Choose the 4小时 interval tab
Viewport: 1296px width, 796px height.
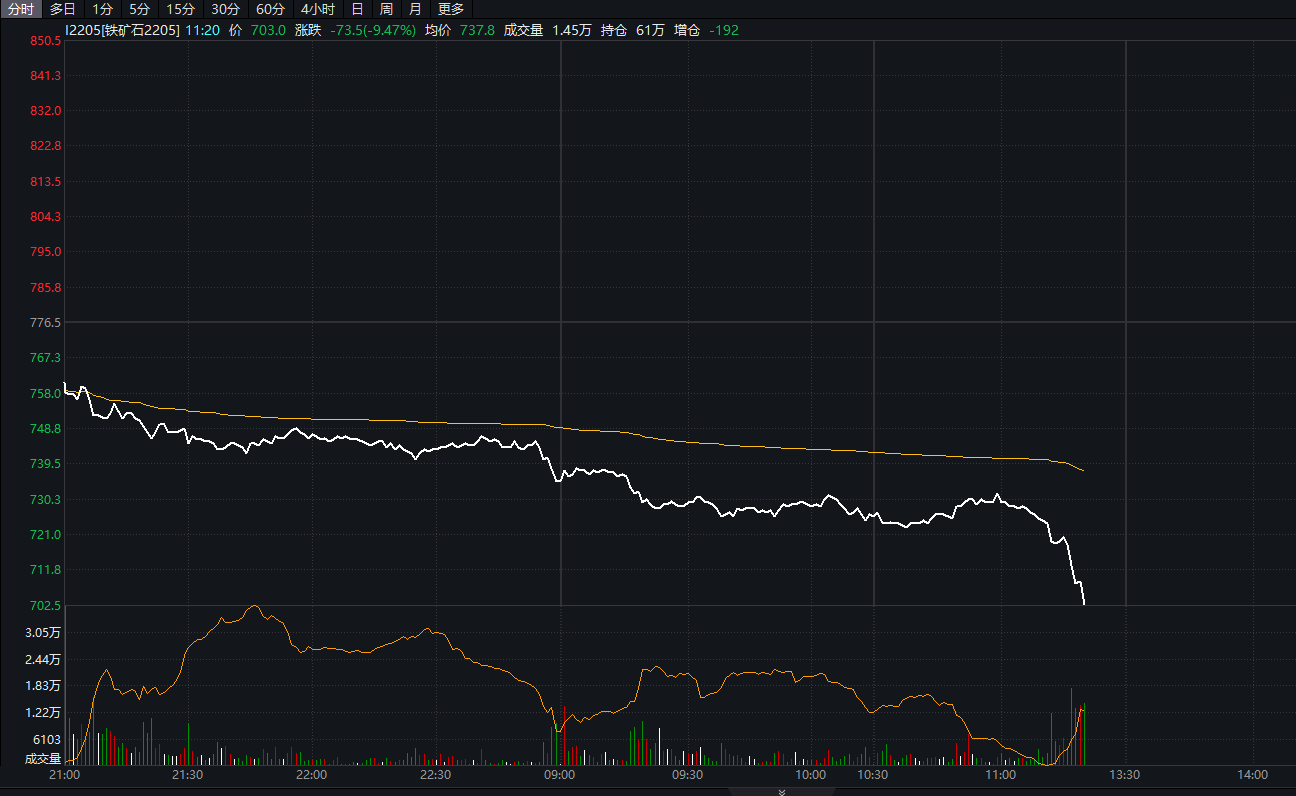point(318,9)
